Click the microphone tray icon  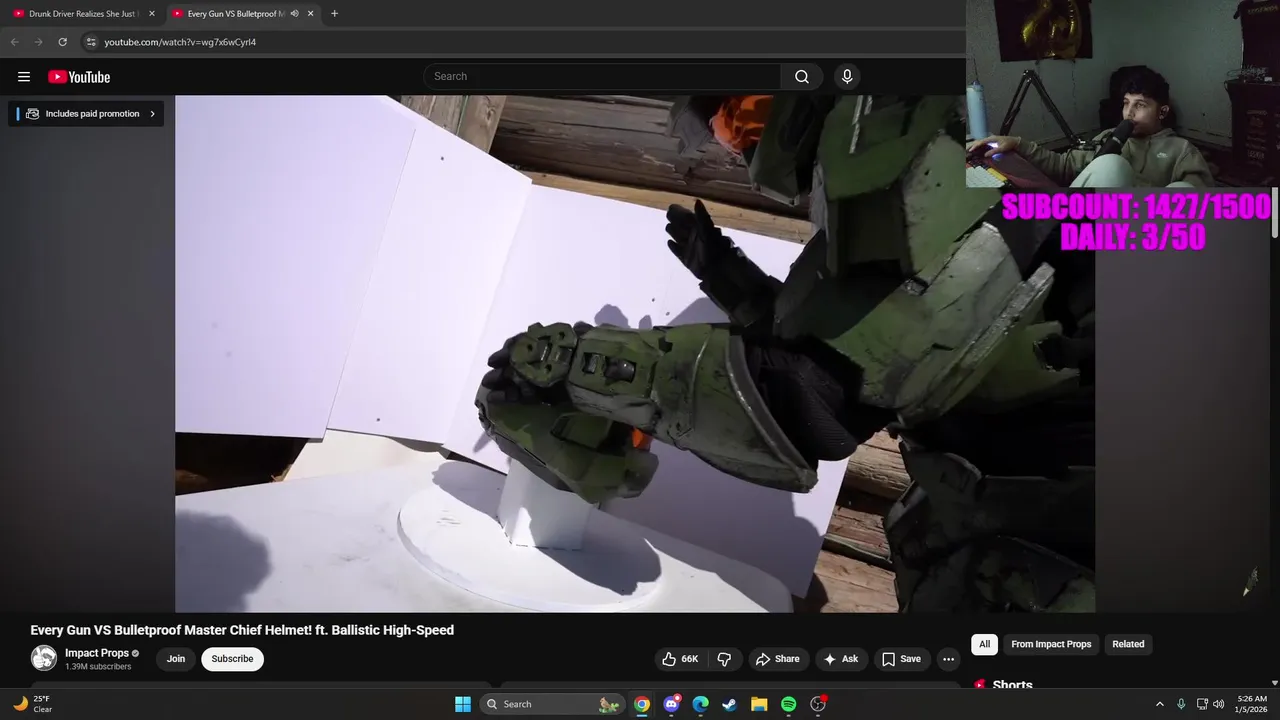[x=1181, y=704]
